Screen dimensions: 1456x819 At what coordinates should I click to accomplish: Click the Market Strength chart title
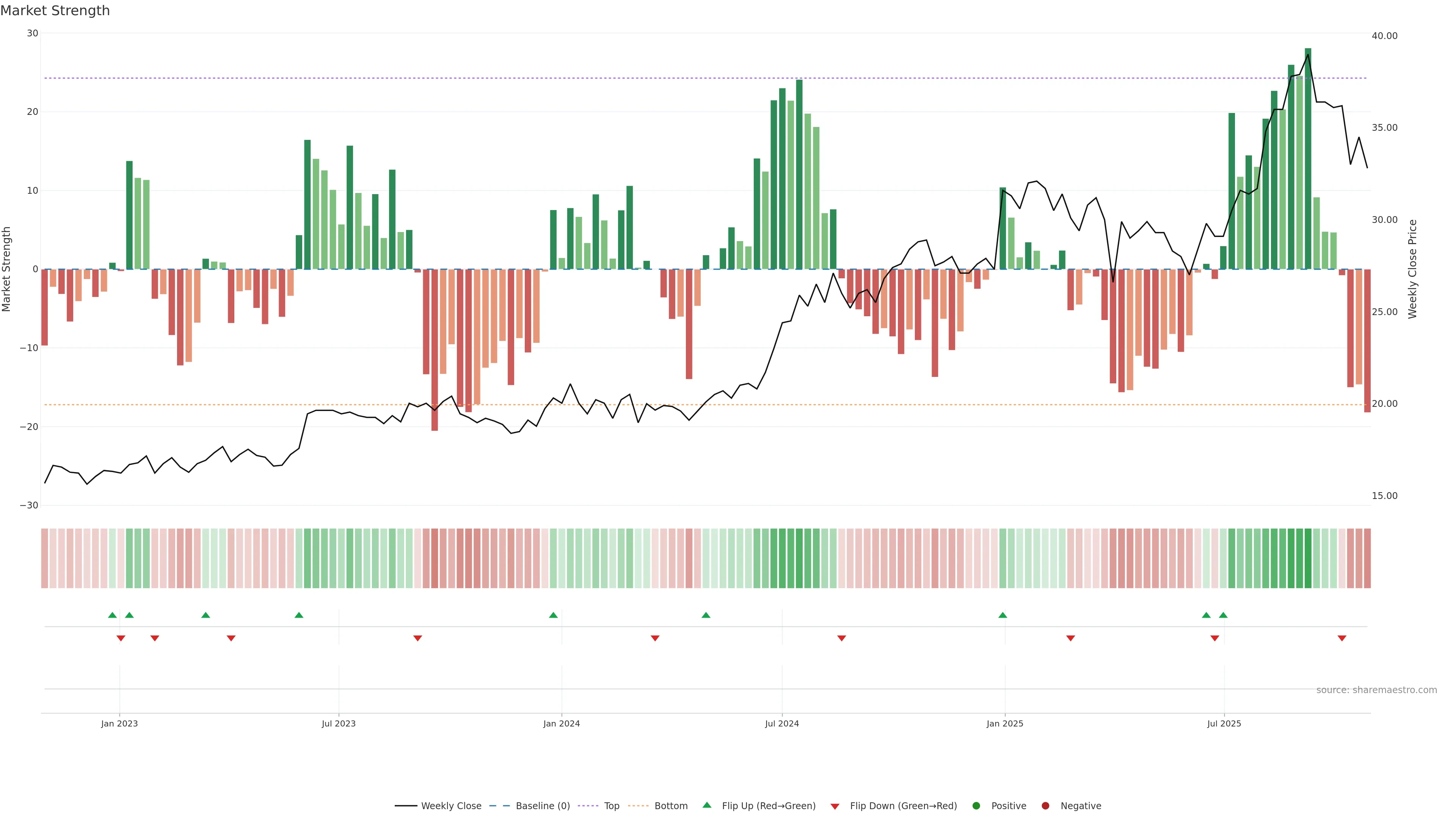pos(55,11)
